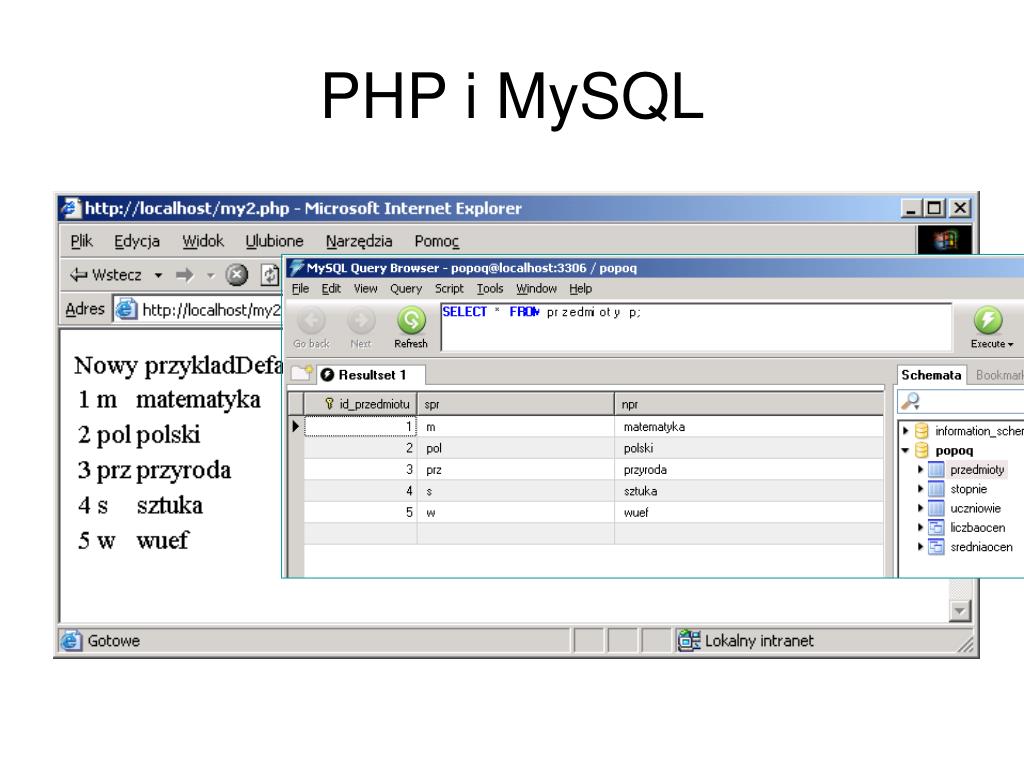Click the MySQL Query Browser title icon

click(x=296, y=267)
